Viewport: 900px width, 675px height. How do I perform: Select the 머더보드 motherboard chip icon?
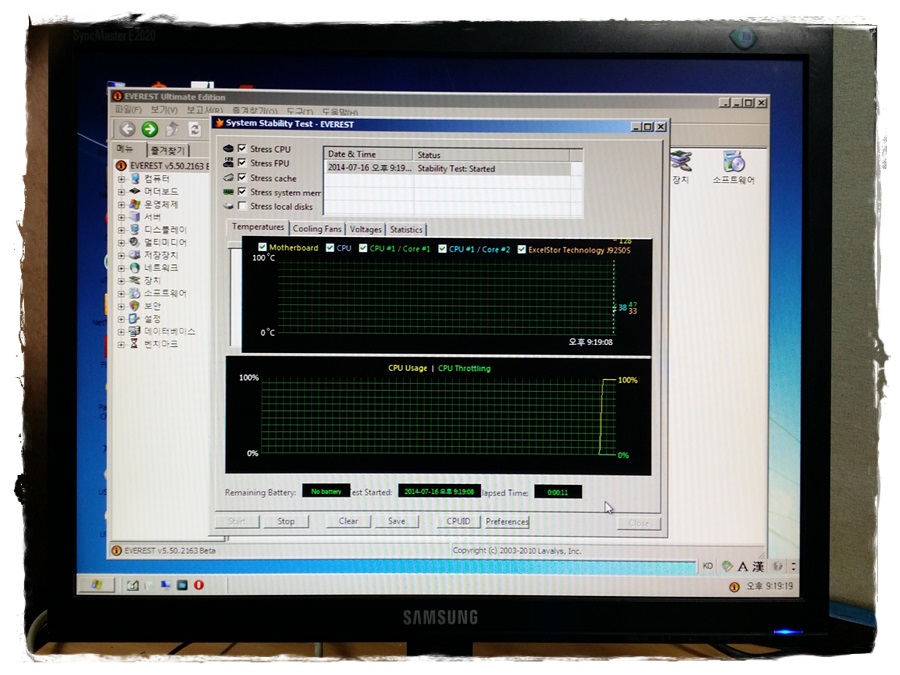pos(135,191)
